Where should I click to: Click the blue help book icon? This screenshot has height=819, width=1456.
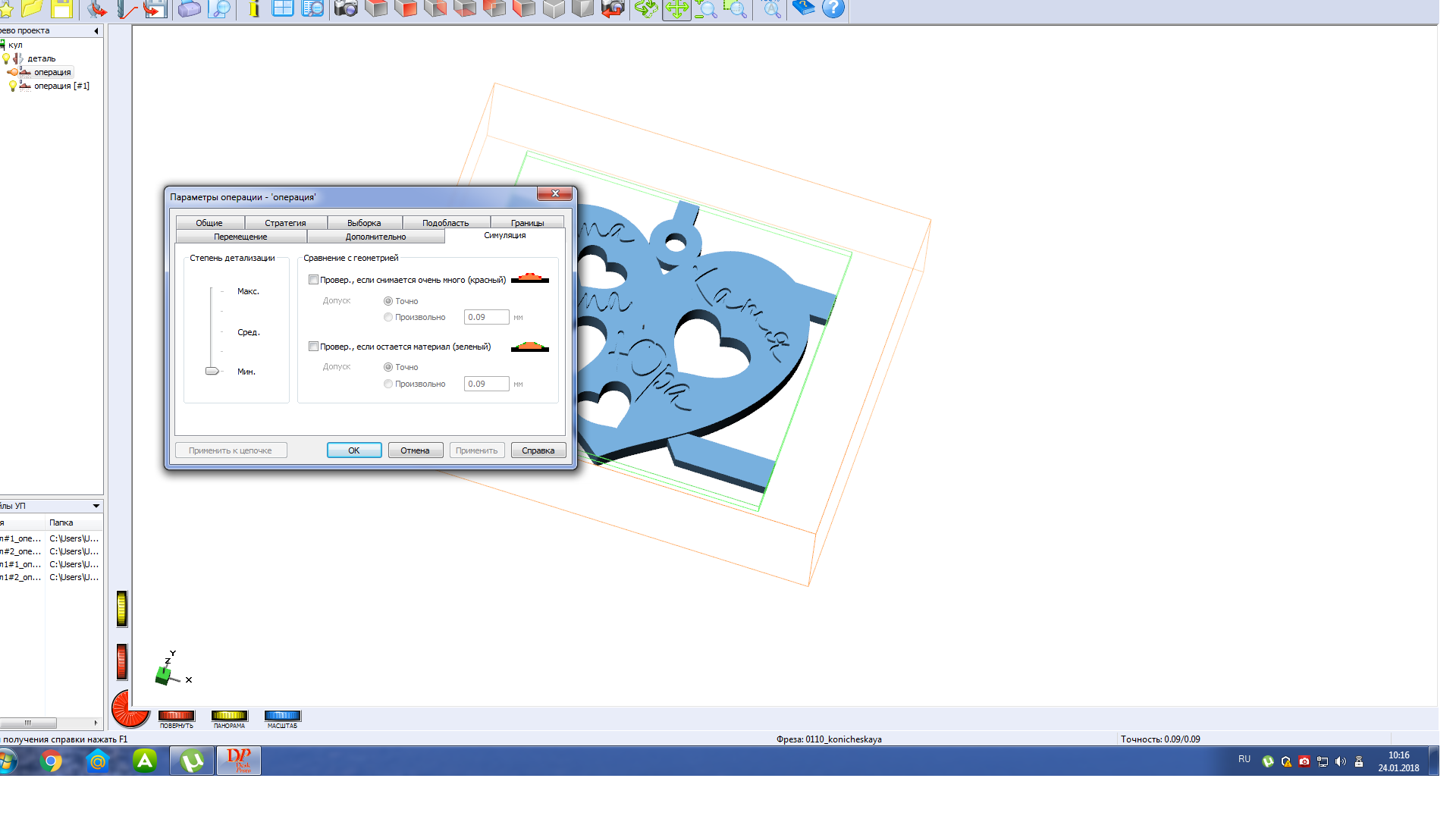tap(803, 9)
